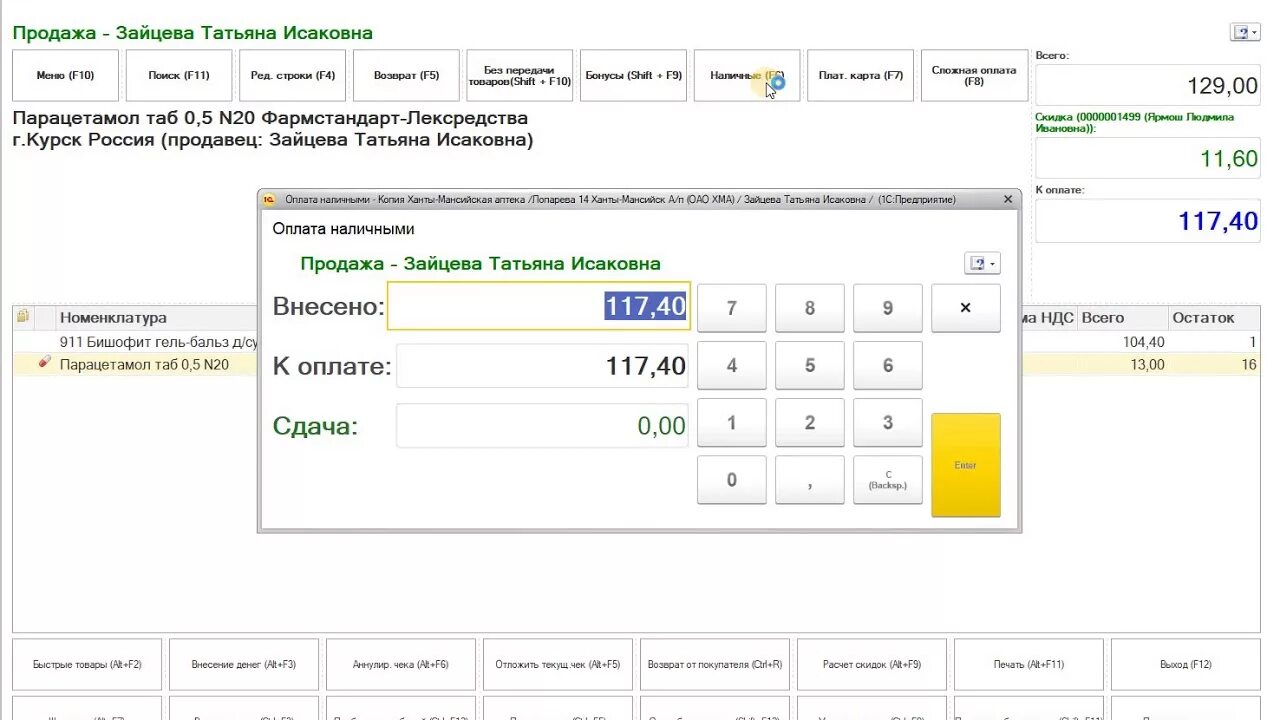Tap the comma keypad button
Viewport: 1280px width, 720px height.
click(810, 480)
